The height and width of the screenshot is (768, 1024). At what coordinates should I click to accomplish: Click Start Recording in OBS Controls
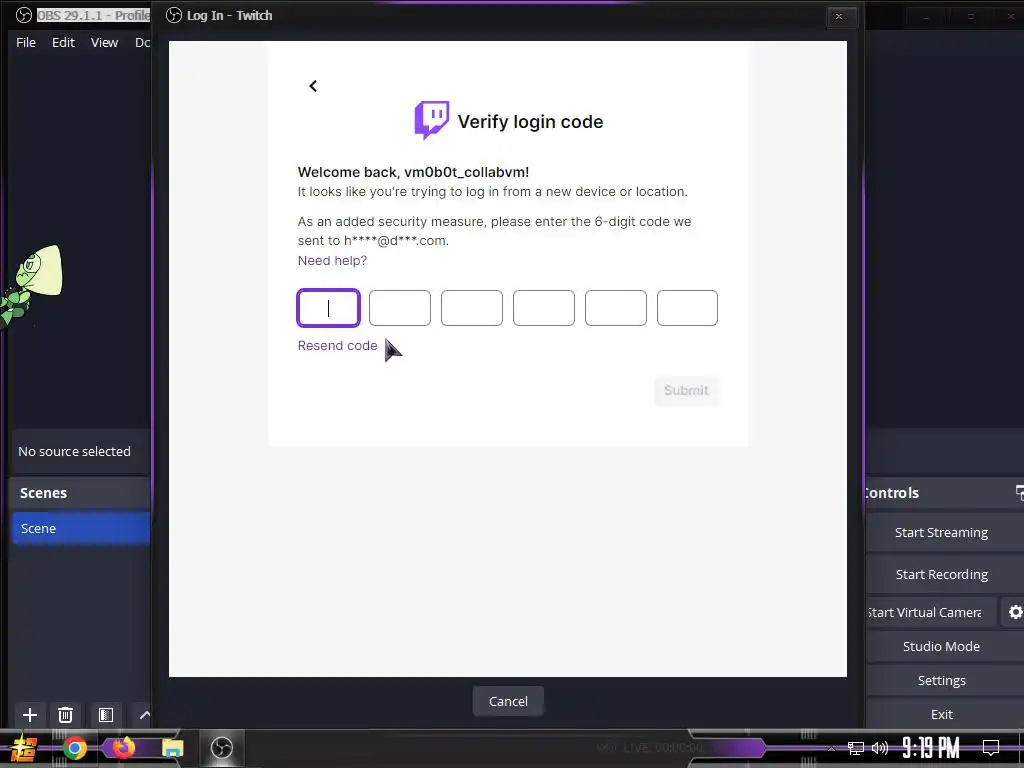coord(941,575)
